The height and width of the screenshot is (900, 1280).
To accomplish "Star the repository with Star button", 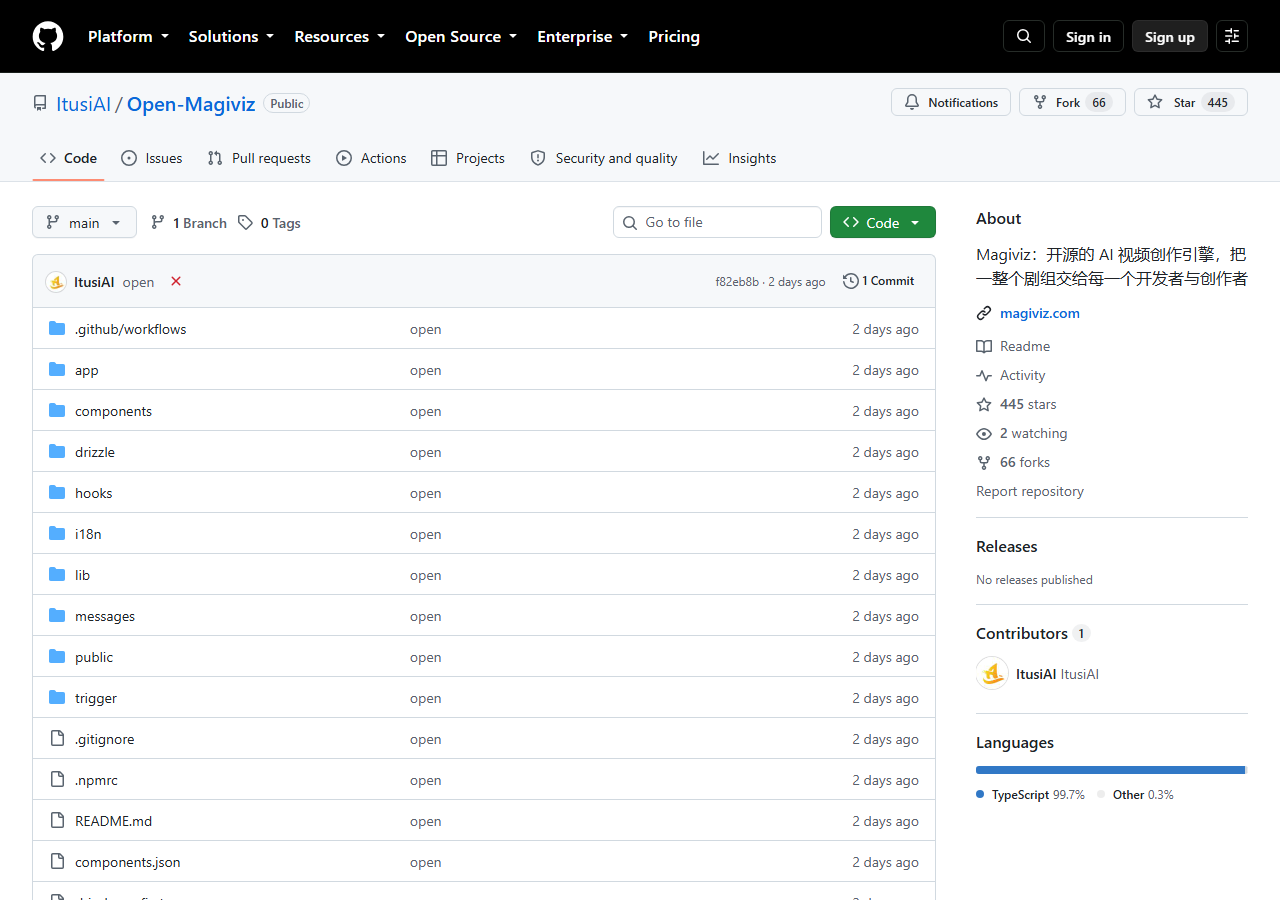I will [1191, 102].
